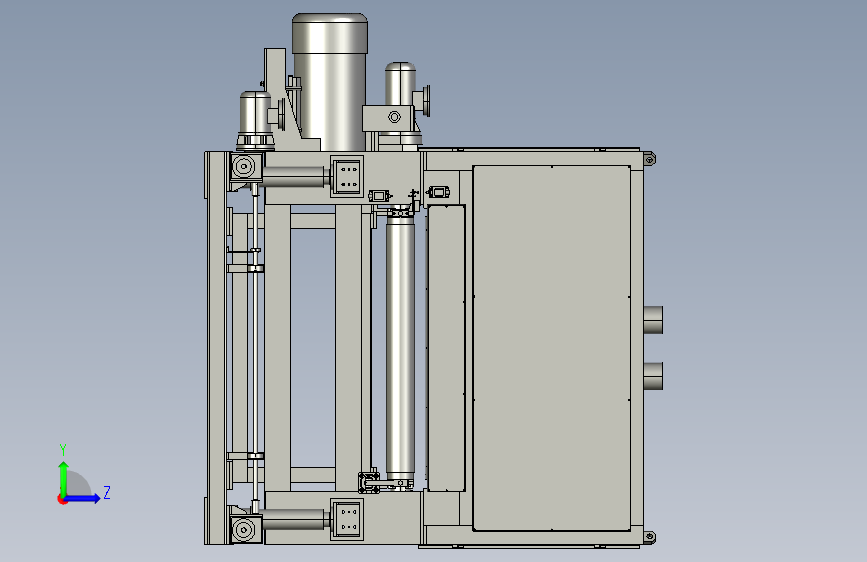Select the small motor right of the large motor
The height and width of the screenshot is (562, 867).
coord(400,84)
